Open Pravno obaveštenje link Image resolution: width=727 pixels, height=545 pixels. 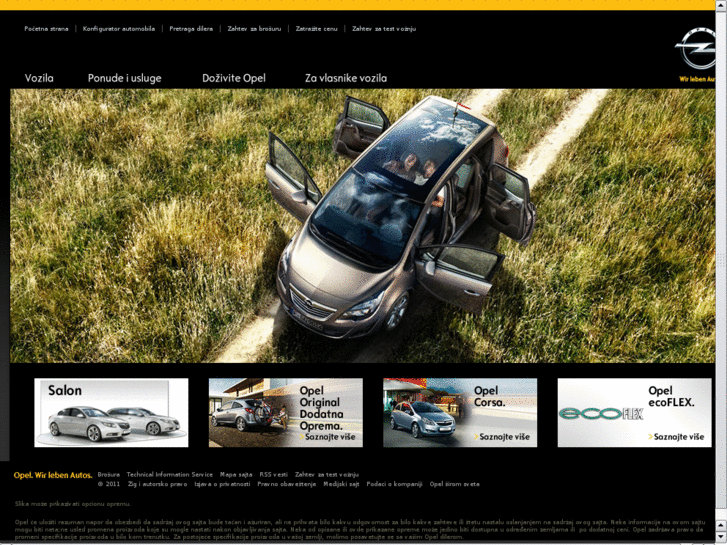pos(287,484)
